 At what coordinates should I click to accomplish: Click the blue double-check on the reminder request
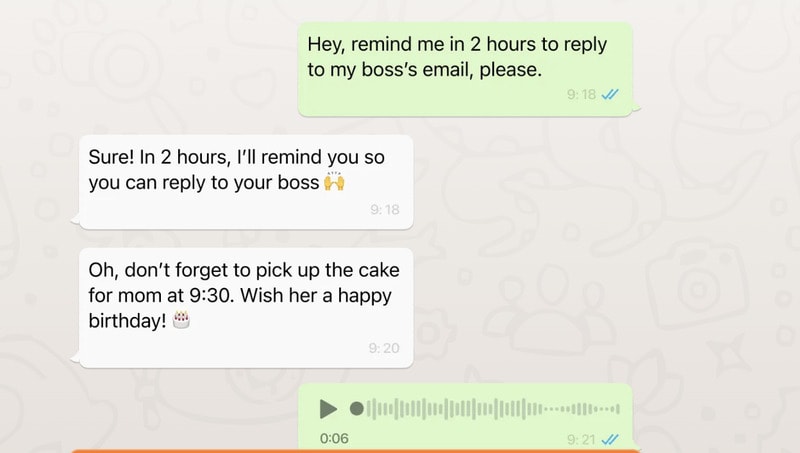pyautogui.click(x=610, y=94)
